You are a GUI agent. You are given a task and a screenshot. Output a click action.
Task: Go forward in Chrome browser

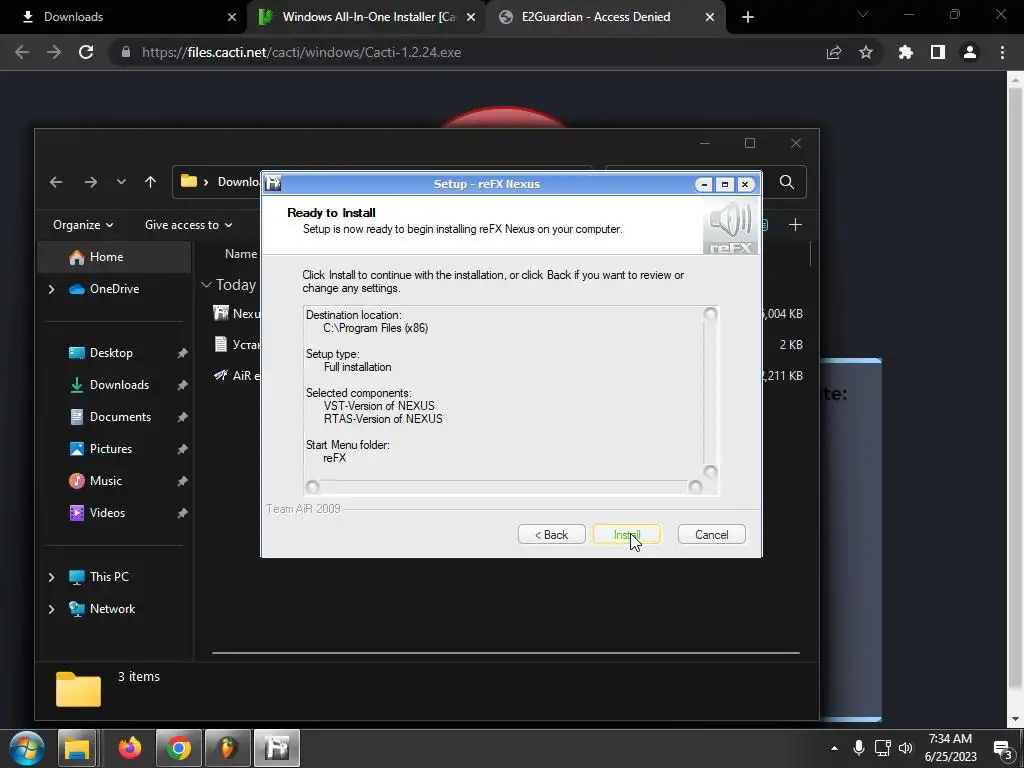pyautogui.click(x=54, y=52)
